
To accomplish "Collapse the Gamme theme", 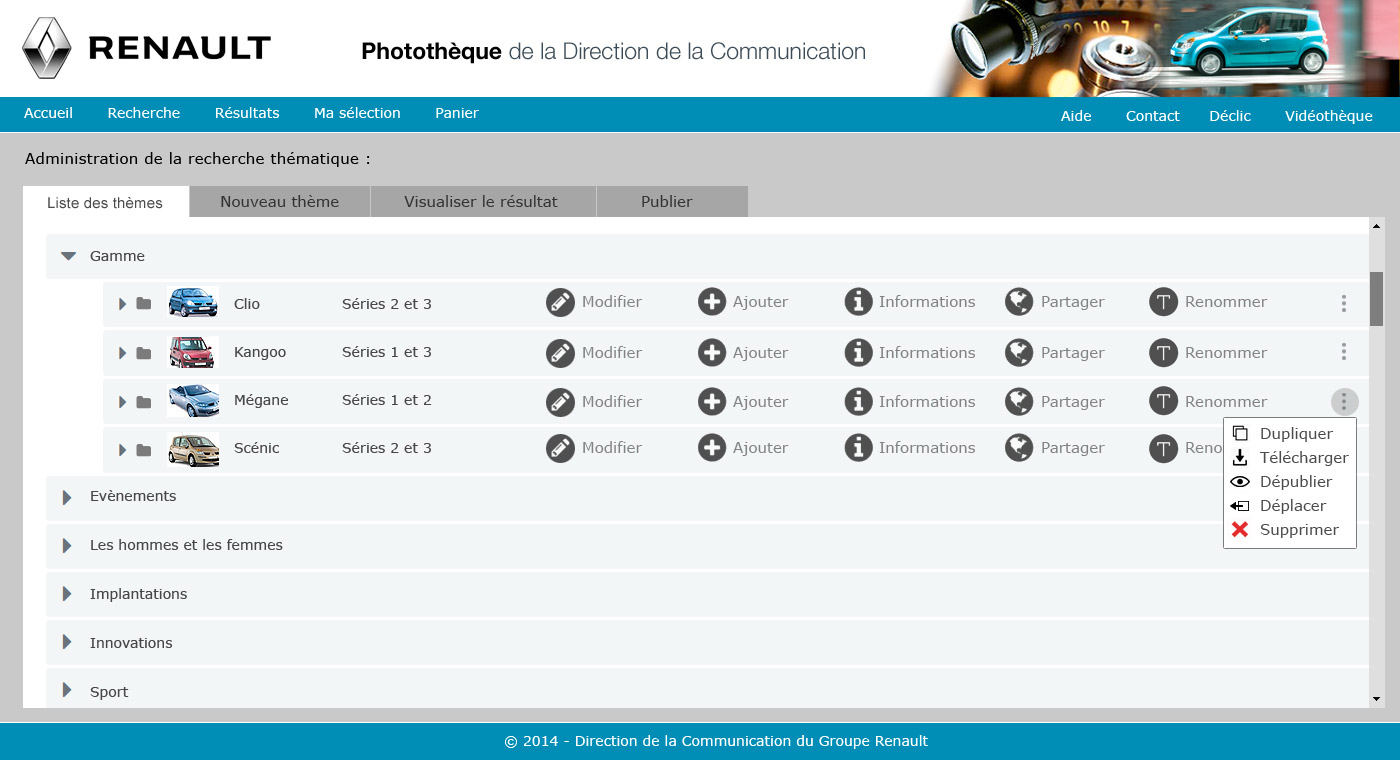I will coord(68,256).
